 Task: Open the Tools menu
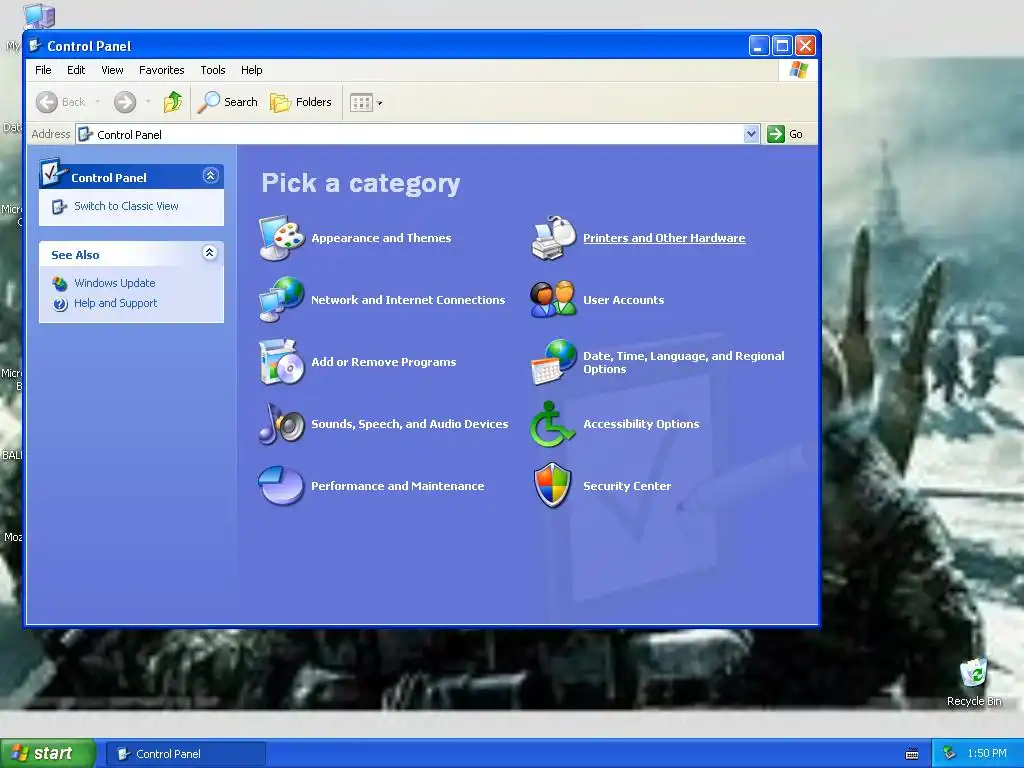pyautogui.click(x=213, y=70)
